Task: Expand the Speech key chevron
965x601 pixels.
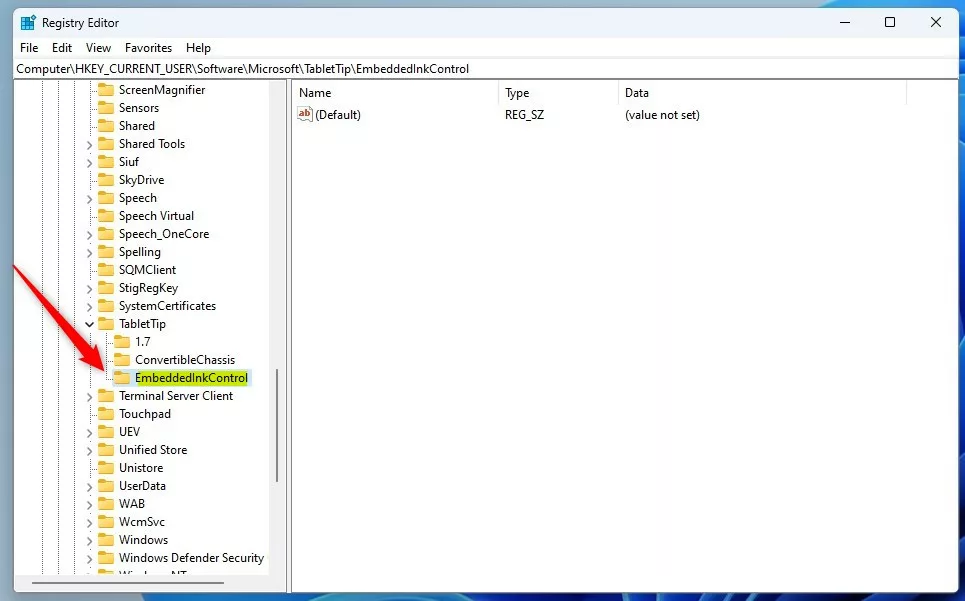Action: (x=89, y=199)
